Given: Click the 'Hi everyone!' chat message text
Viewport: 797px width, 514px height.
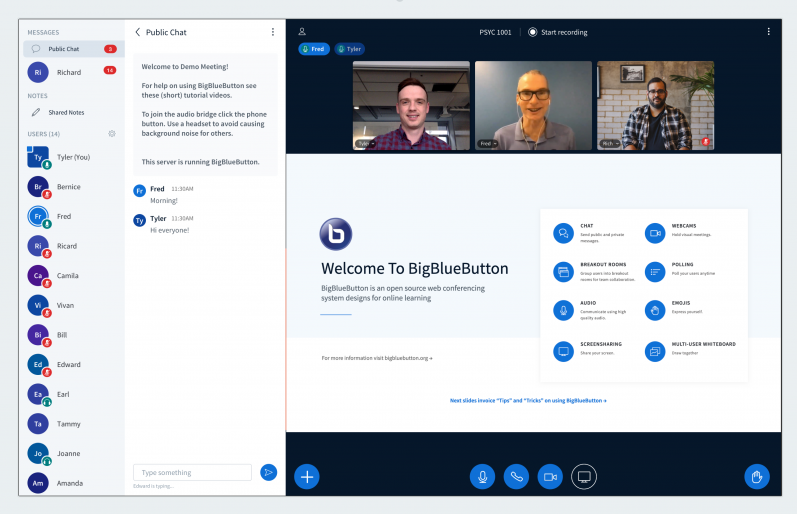Looking at the screenshot, I should 169,230.
